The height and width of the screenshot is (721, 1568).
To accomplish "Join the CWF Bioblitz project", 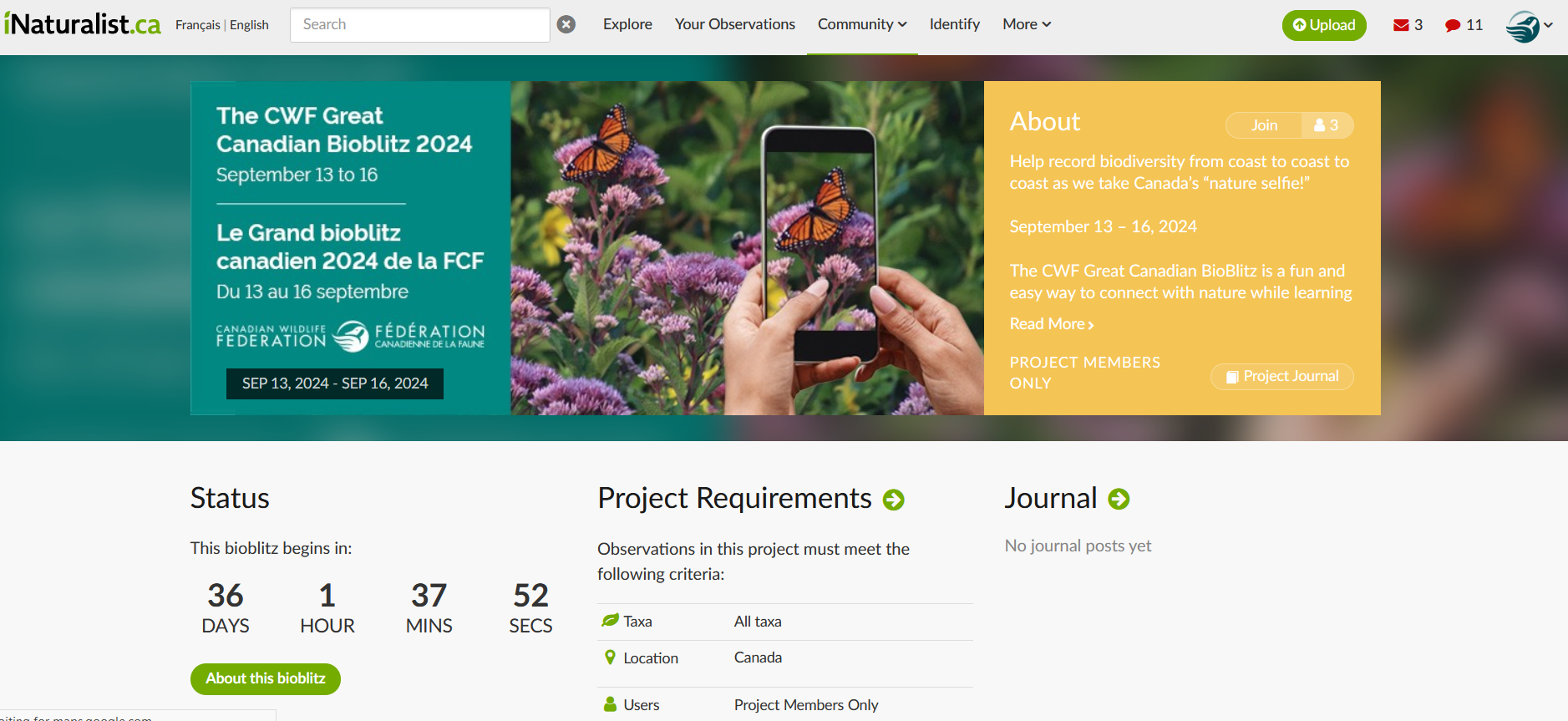I will click(x=1264, y=125).
